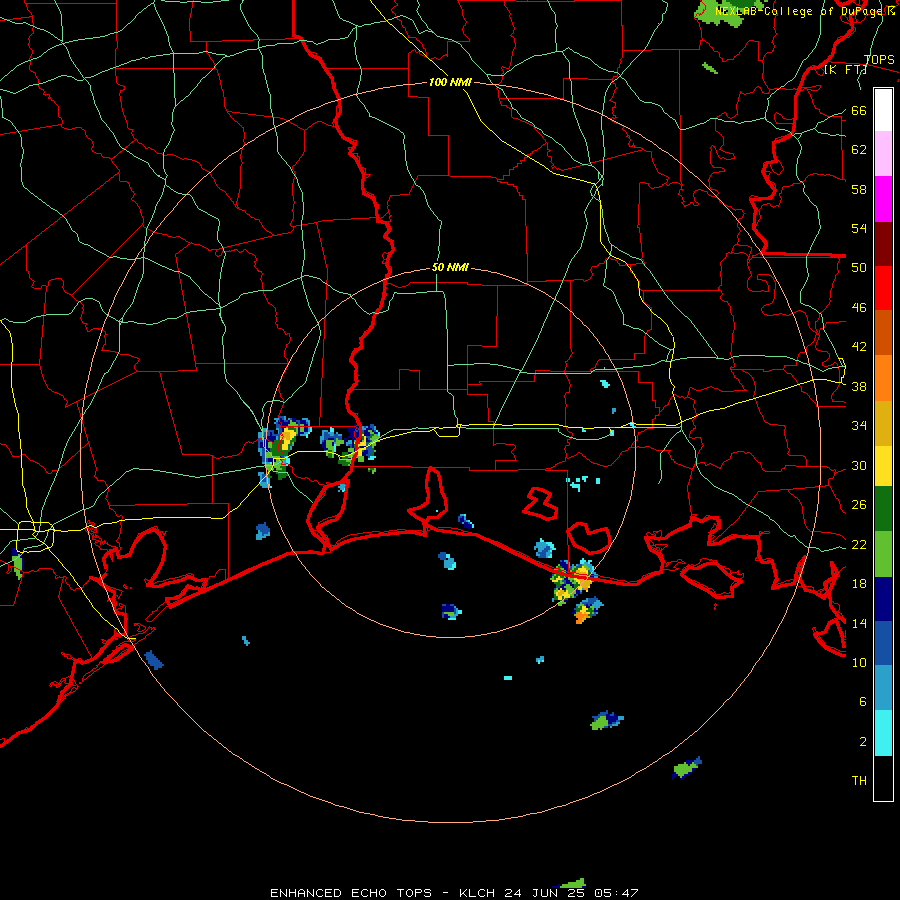Pick the dark red legend swatch

click(883, 243)
